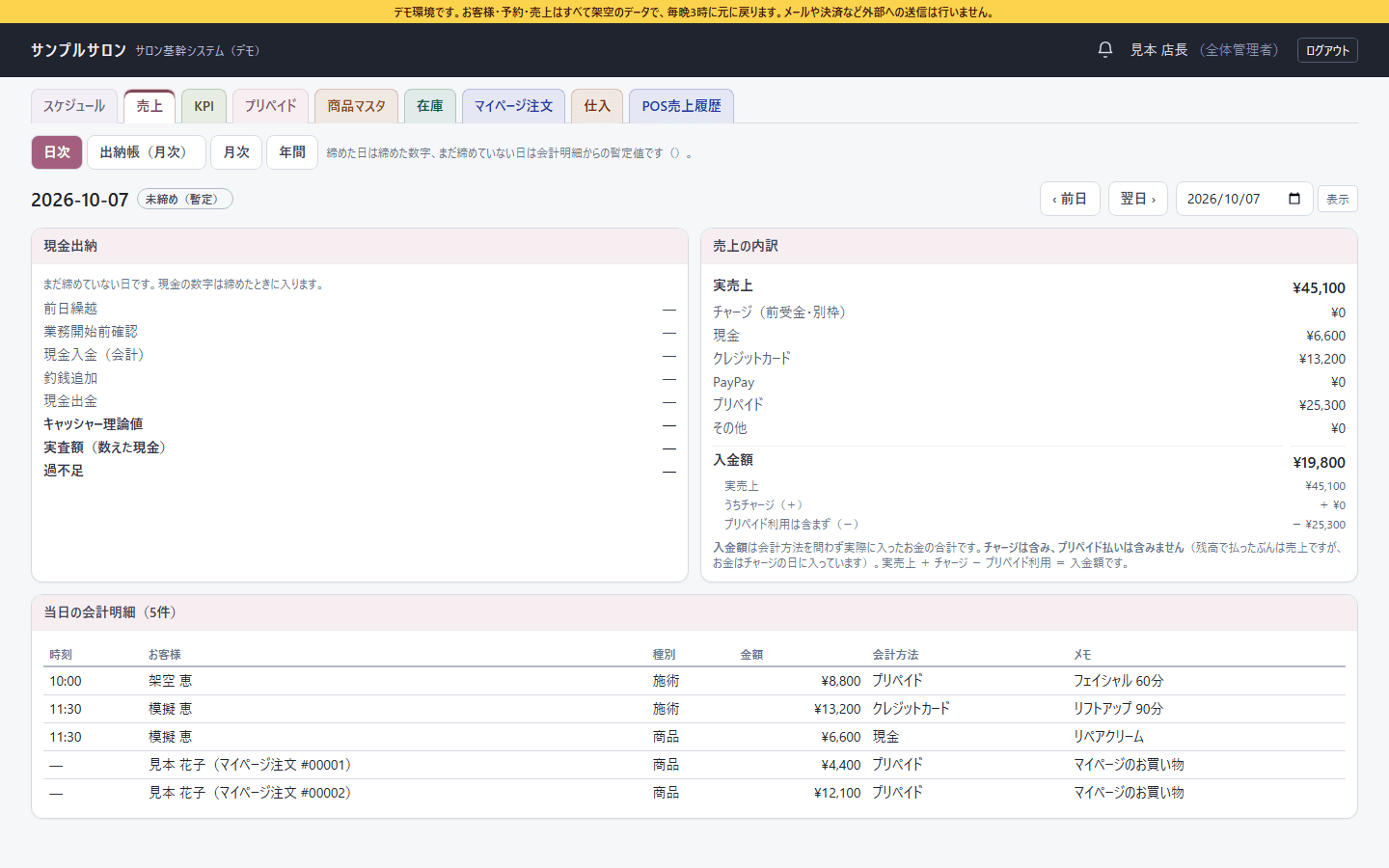Image resolution: width=1389 pixels, height=868 pixels.
Task: Open the マイページ注文 tab
Action: 513,106
